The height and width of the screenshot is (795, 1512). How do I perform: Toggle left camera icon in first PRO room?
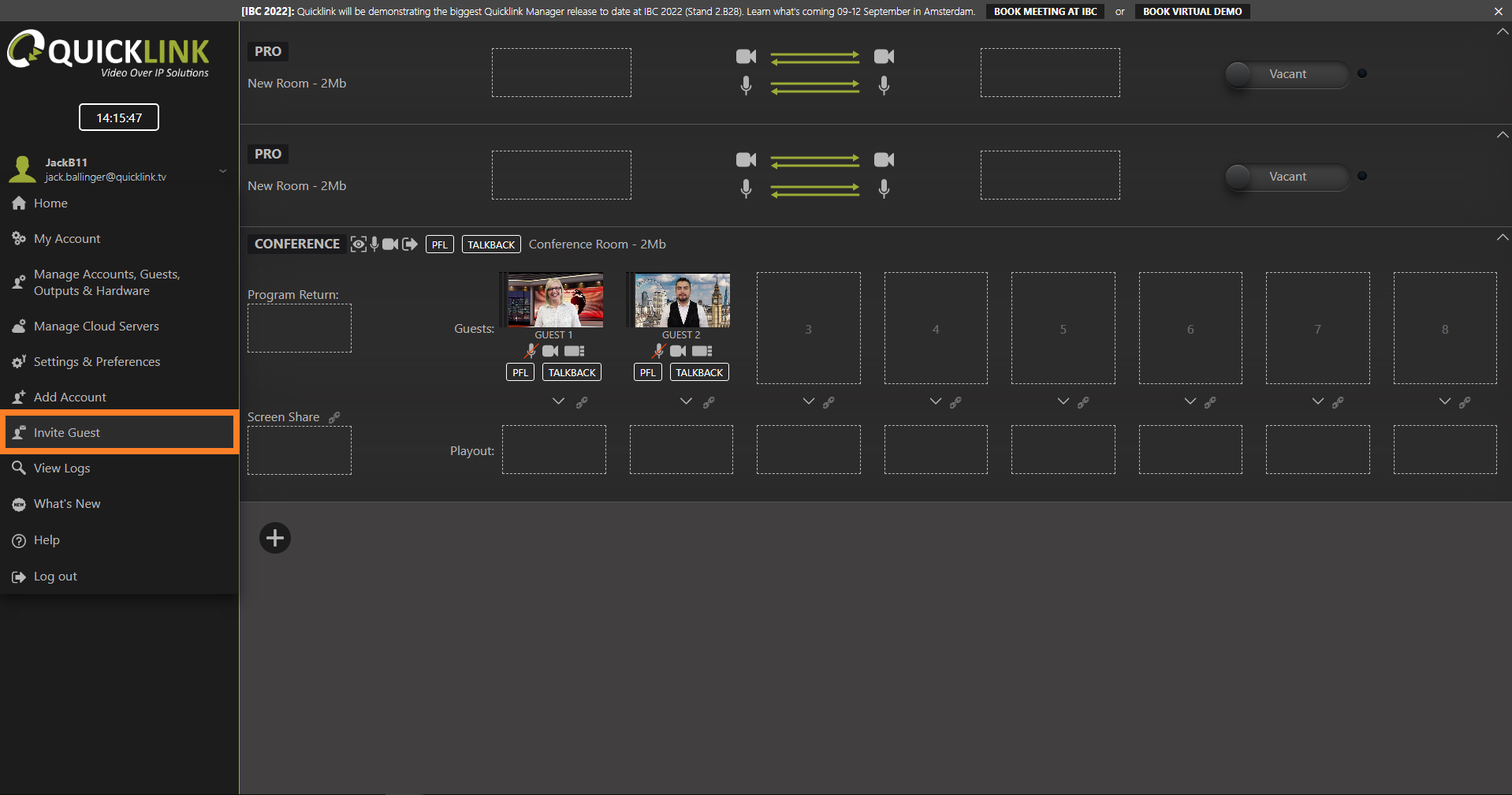point(746,57)
